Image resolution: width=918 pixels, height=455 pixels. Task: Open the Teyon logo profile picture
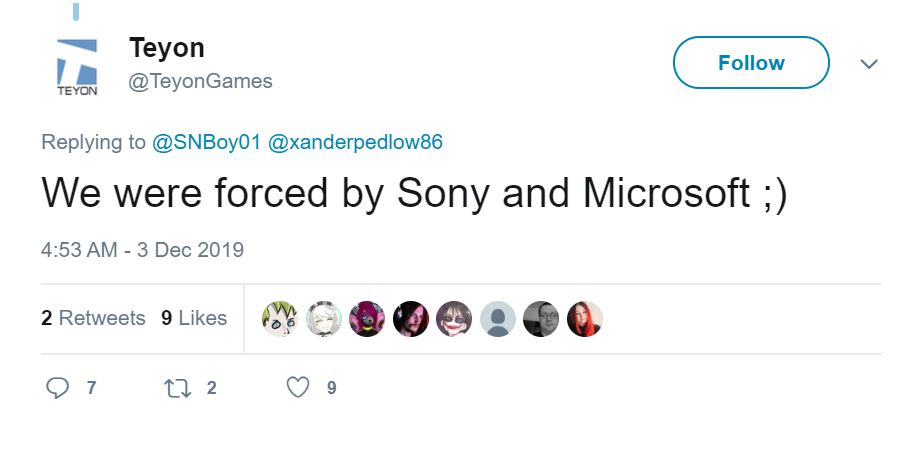pyautogui.click(x=76, y=67)
